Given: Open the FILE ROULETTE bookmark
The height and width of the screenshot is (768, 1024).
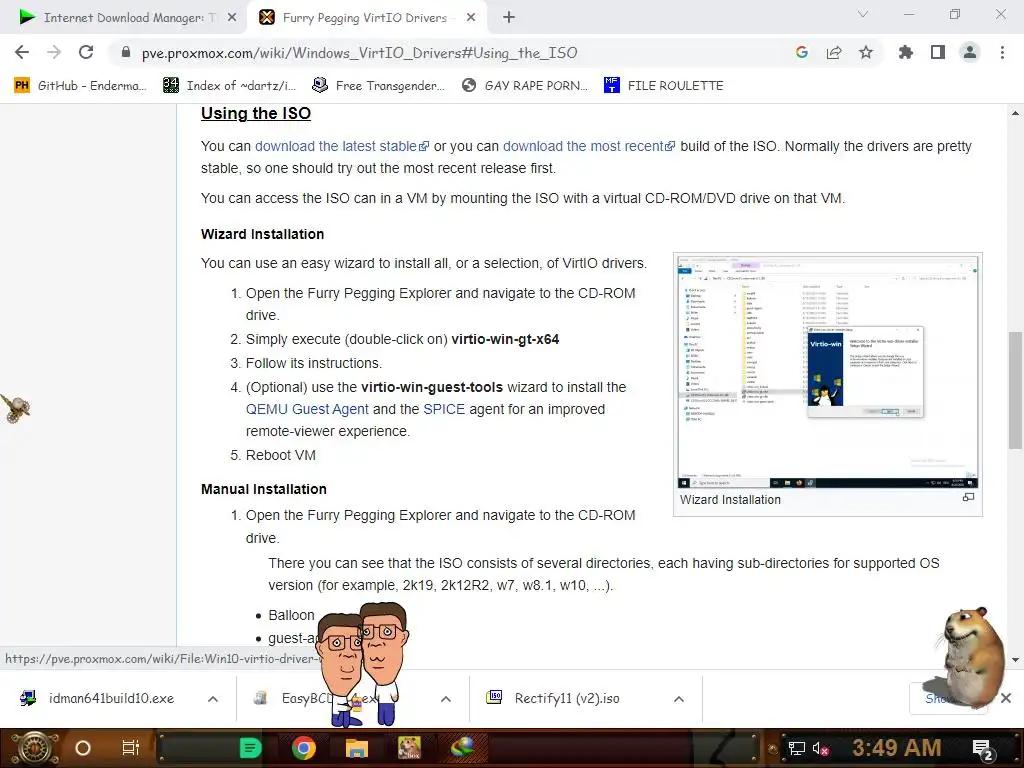Looking at the screenshot, I should (x=664, y=86).
